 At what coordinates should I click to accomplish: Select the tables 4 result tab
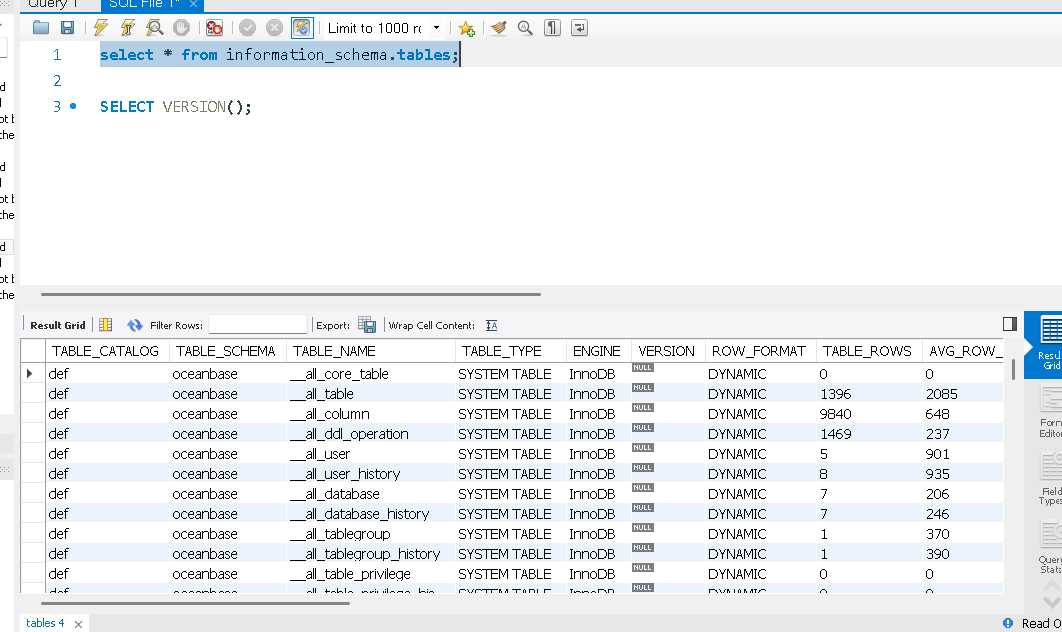[x=45, y=623]
